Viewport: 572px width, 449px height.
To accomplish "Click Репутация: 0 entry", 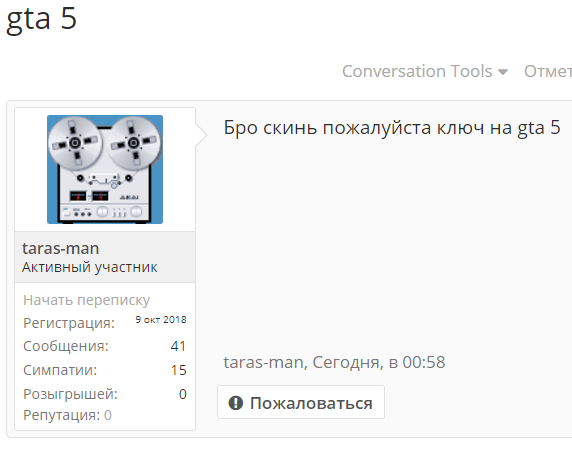I will pos(67,415).
